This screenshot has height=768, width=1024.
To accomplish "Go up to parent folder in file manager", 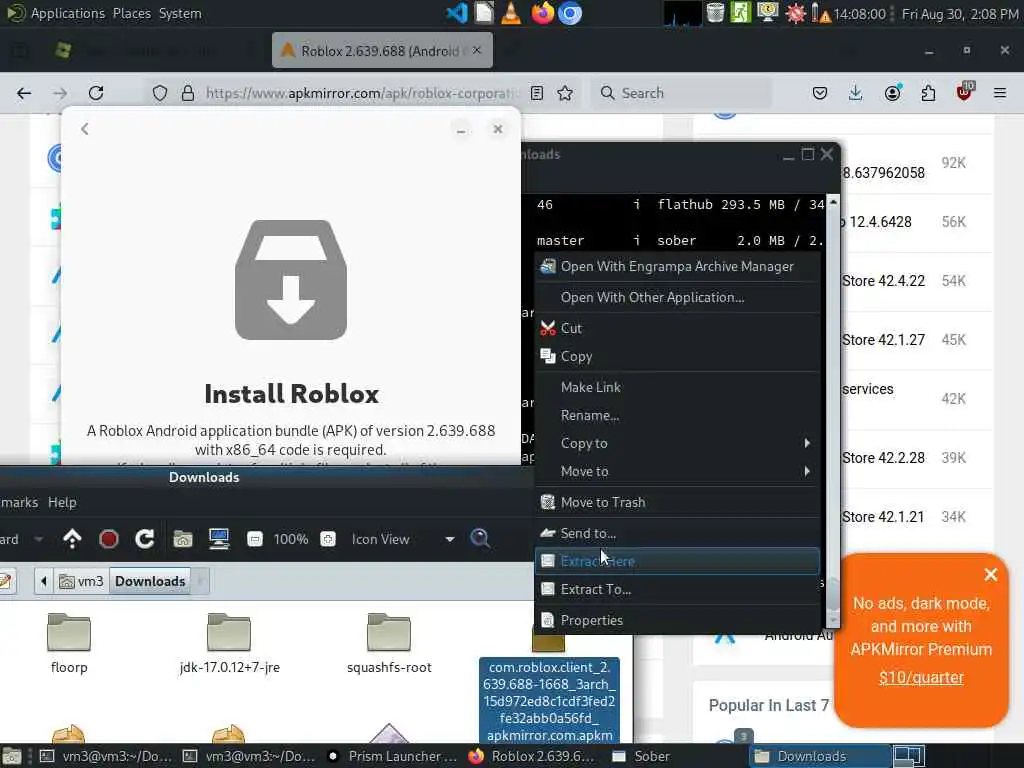I will (x=72, y=539).
